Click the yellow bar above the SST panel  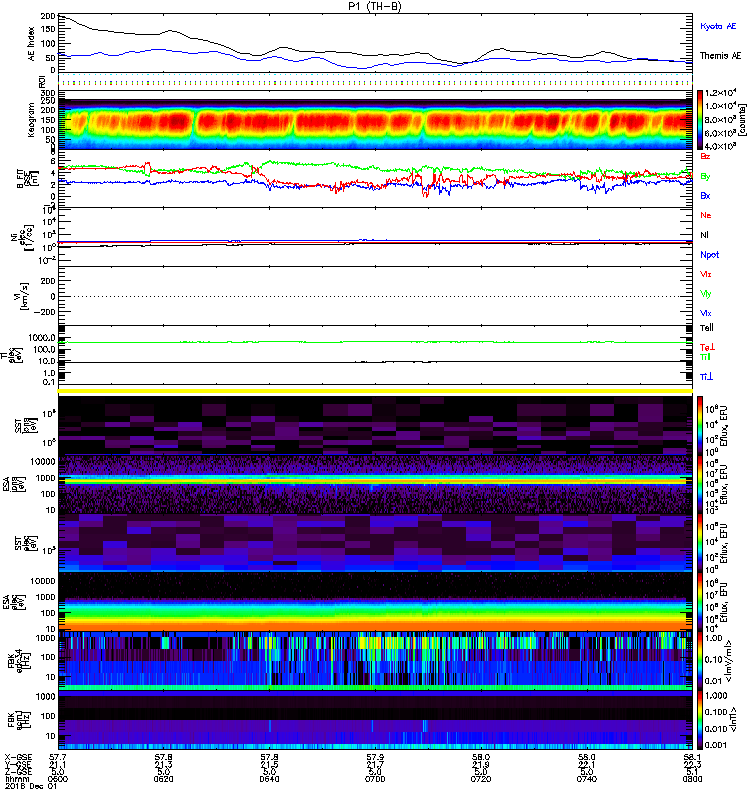(x=375, y=391)
